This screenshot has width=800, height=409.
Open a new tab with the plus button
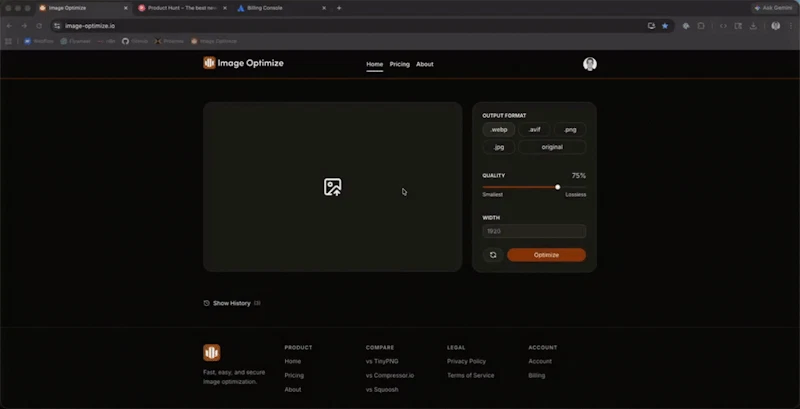(x=339, y=8)
